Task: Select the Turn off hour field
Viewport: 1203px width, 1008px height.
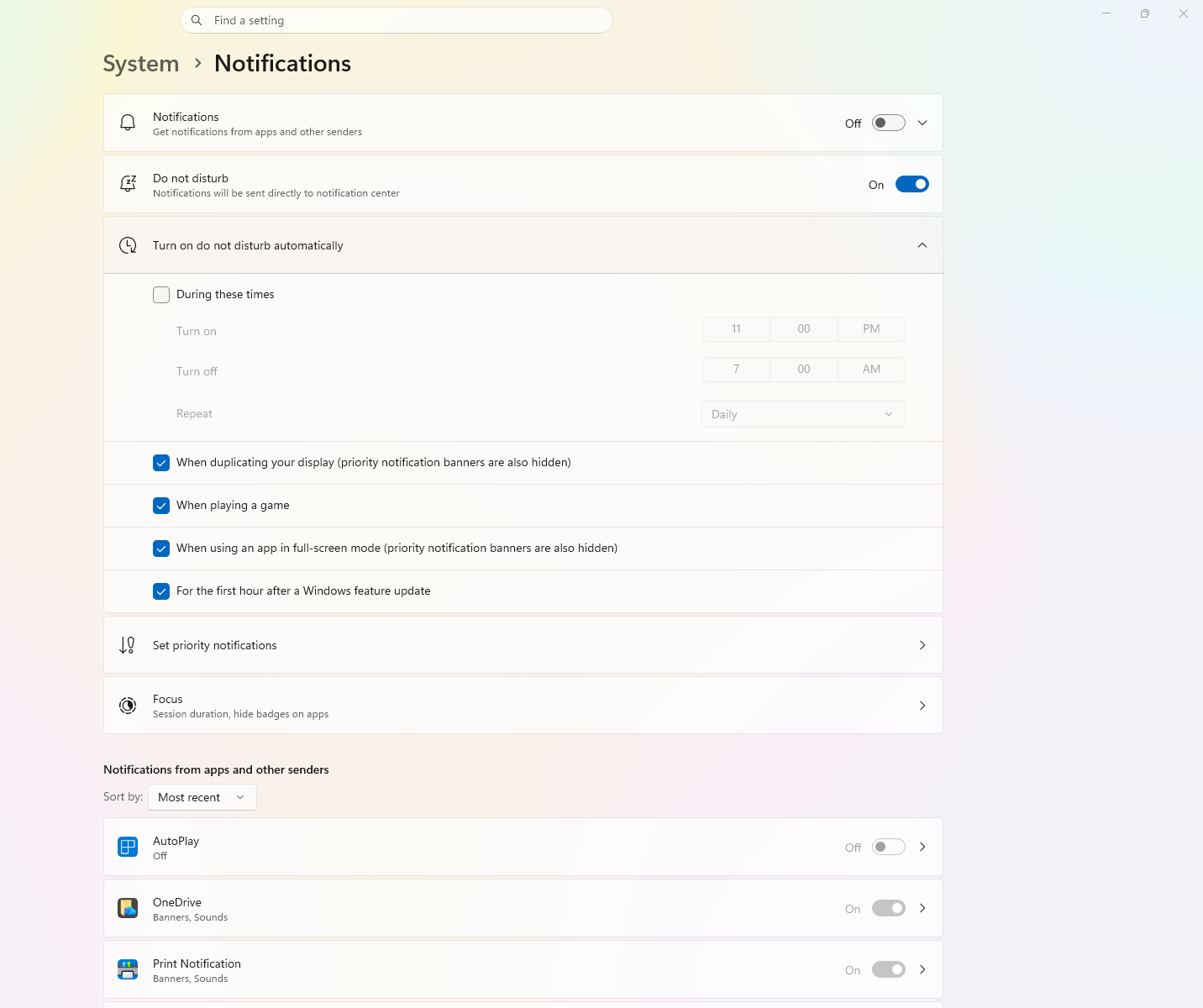Action: (736, 370)
